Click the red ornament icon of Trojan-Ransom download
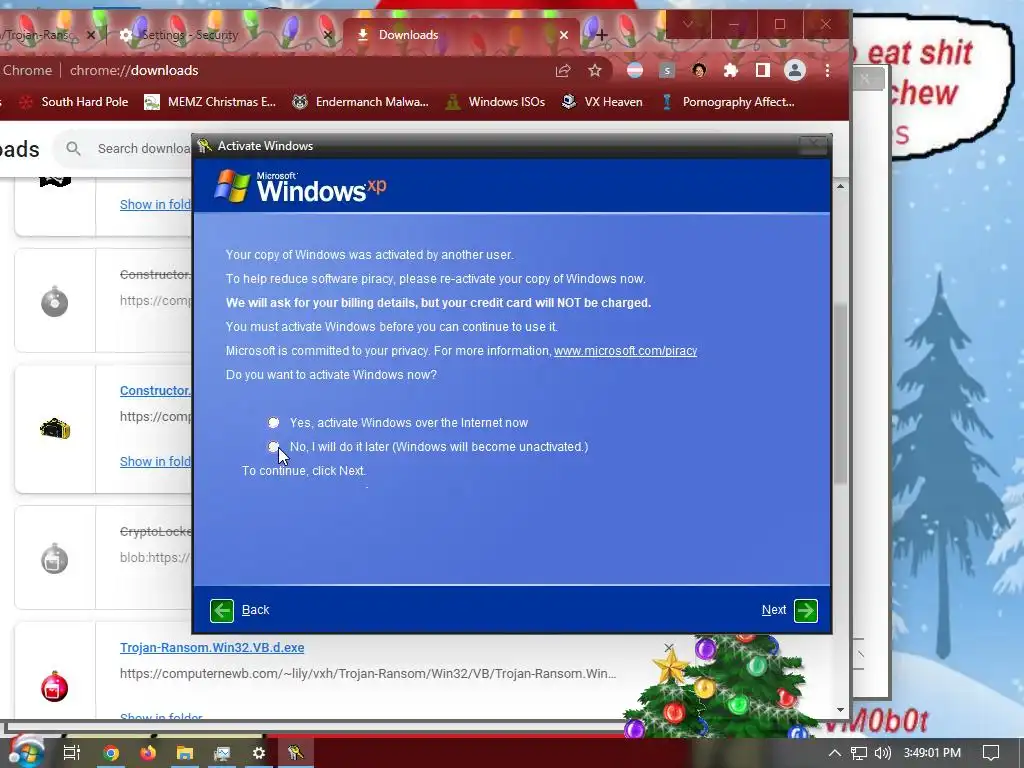This screenshot has height=768, width=1024. coord(54,686)
